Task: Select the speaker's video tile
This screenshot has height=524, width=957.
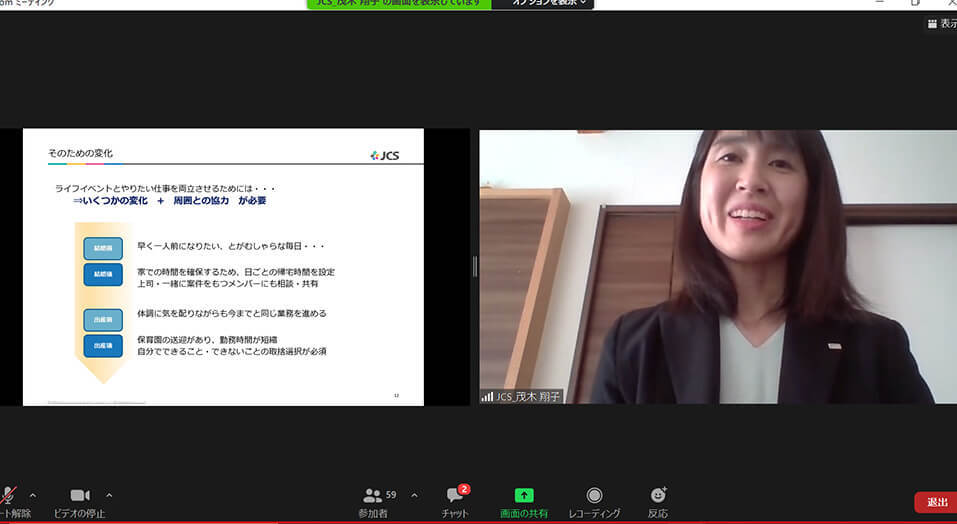Action: [x=717, y=266]
